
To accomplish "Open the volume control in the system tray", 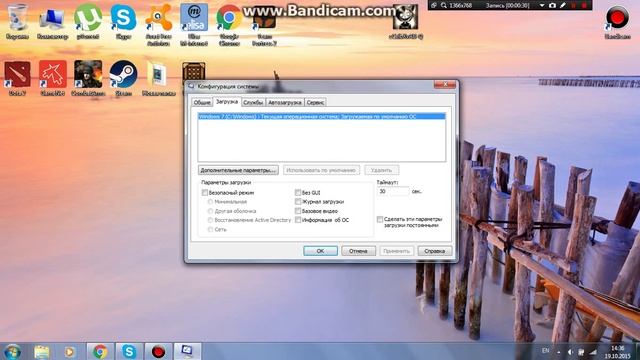I will [570, 351].
